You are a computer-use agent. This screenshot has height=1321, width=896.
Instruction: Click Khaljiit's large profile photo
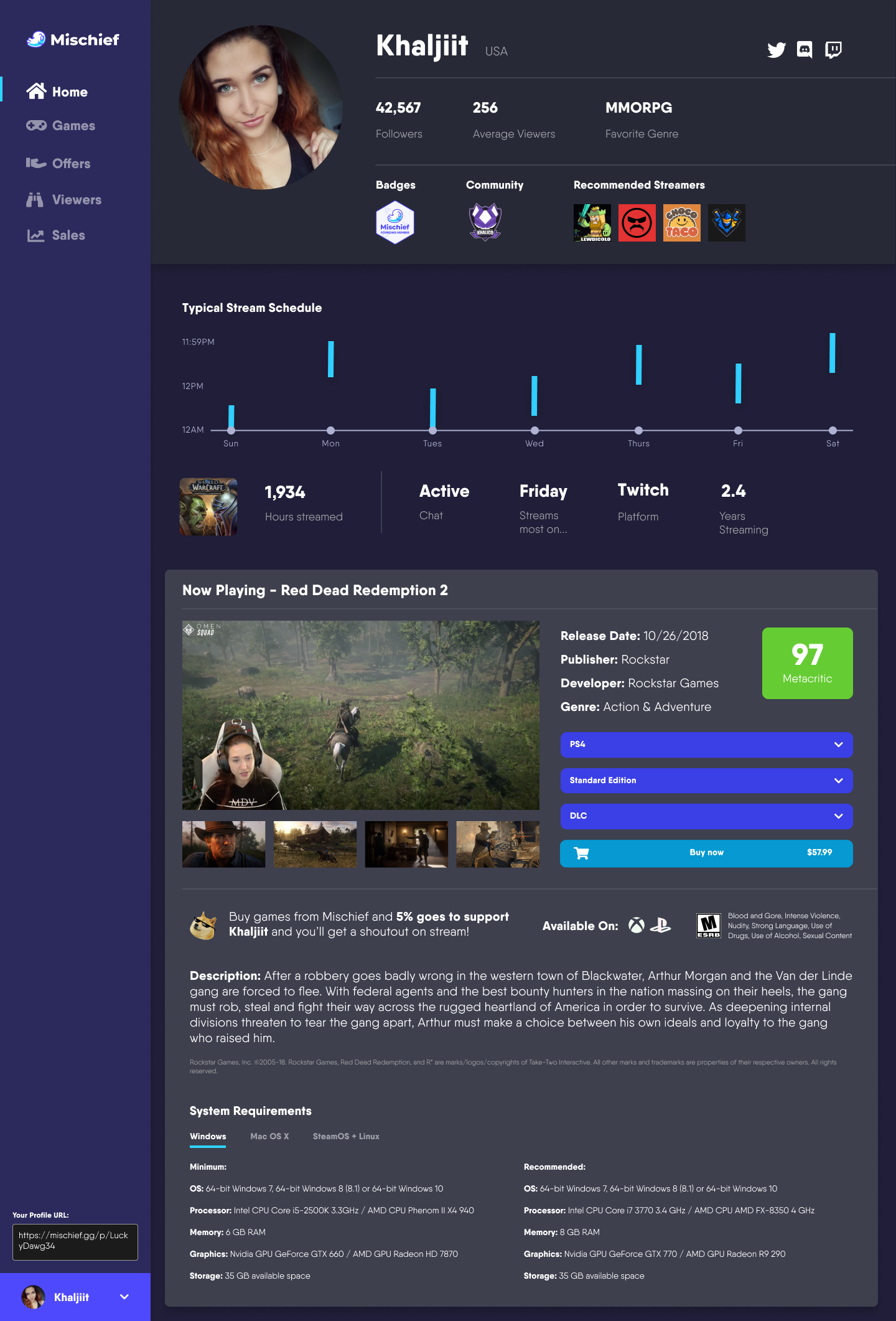click(x=261, y=107)
